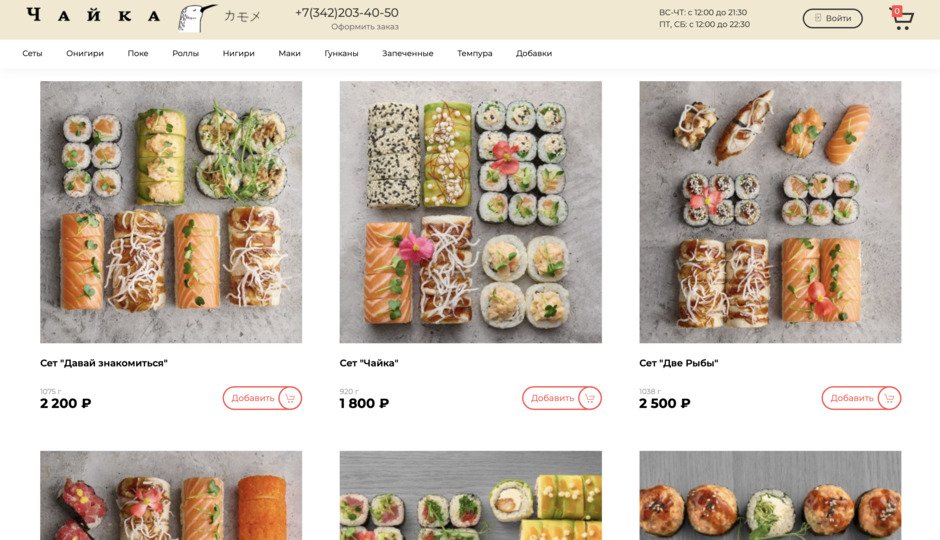Click cart icon for Сет "Две Рыбы"
Viewport: 940px width, 540px height.
889,398
